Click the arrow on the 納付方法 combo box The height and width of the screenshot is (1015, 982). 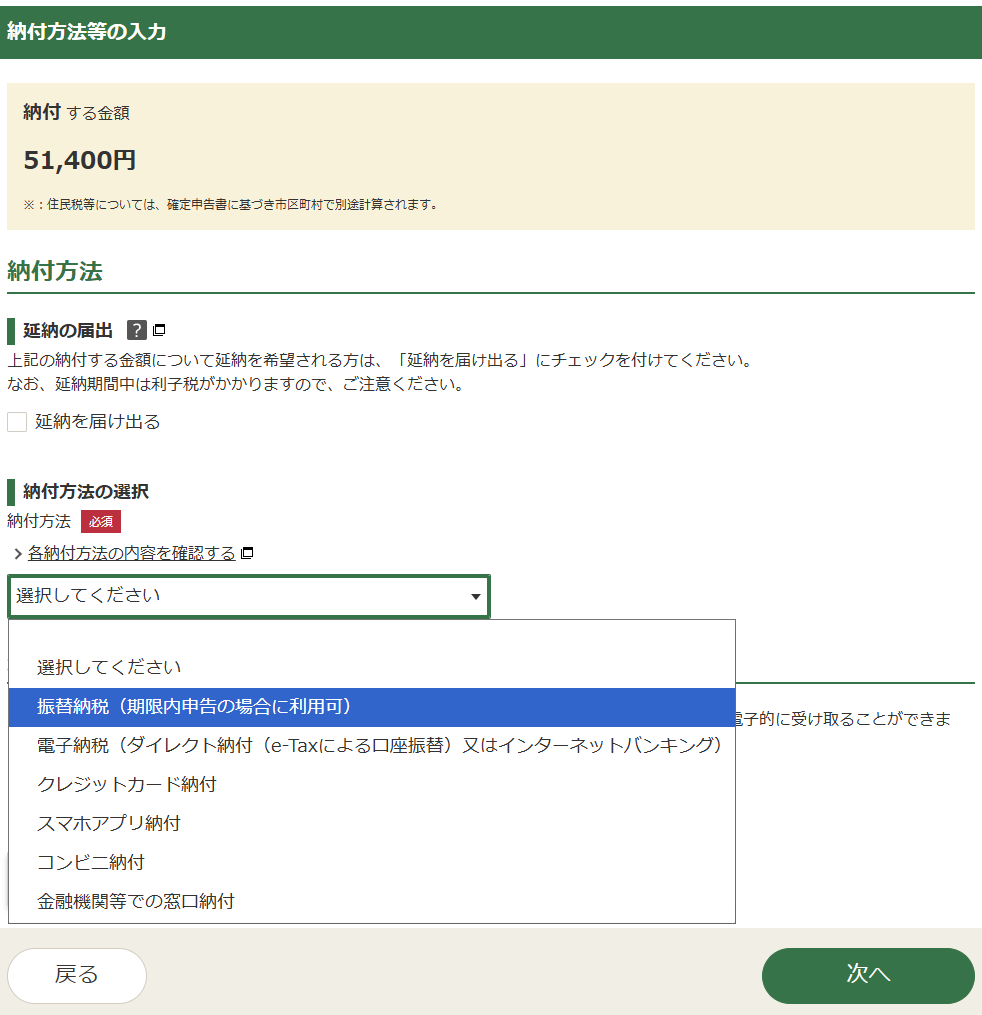(475, 597)
